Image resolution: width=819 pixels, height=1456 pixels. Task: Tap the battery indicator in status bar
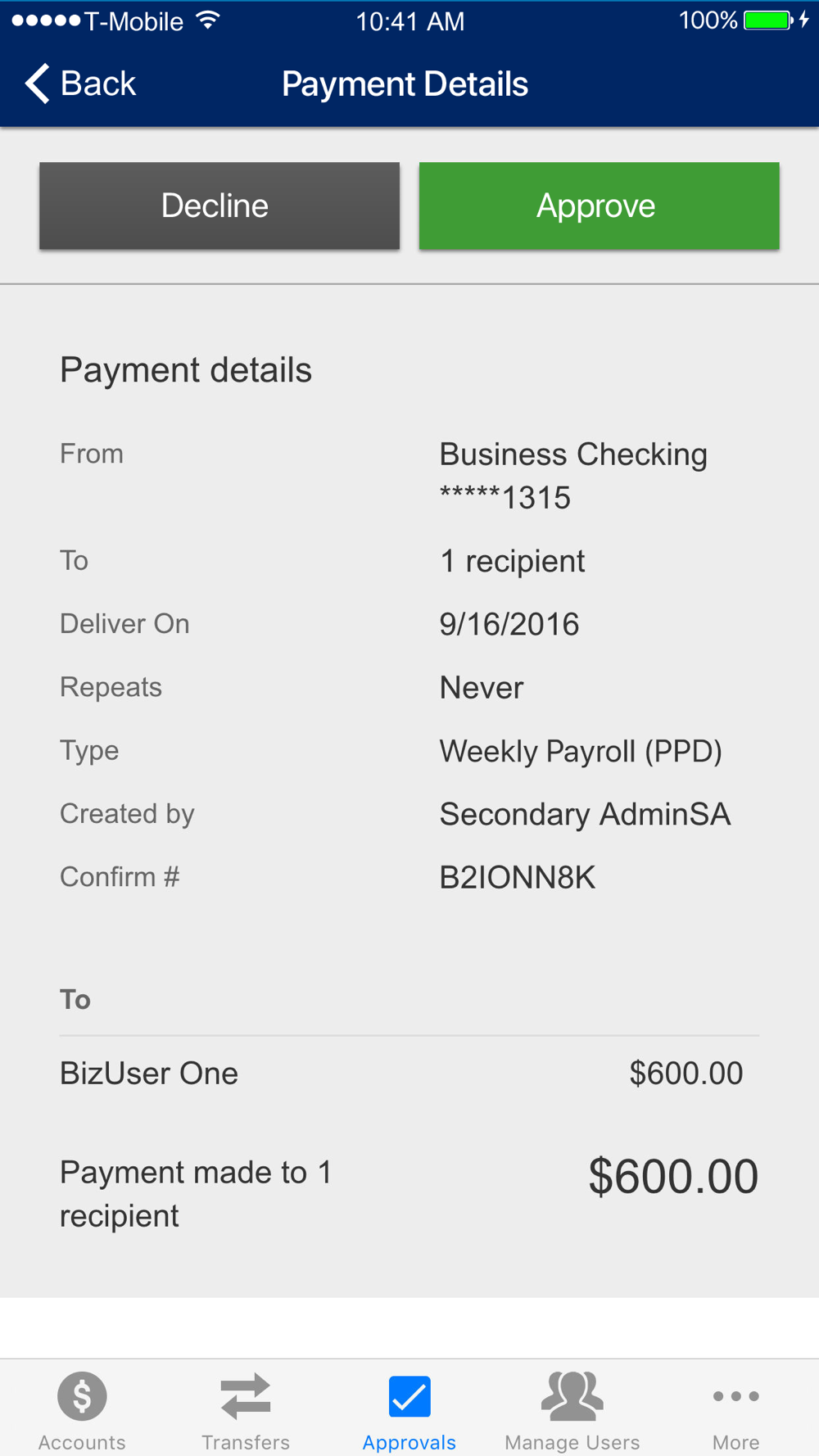(768, 20)
